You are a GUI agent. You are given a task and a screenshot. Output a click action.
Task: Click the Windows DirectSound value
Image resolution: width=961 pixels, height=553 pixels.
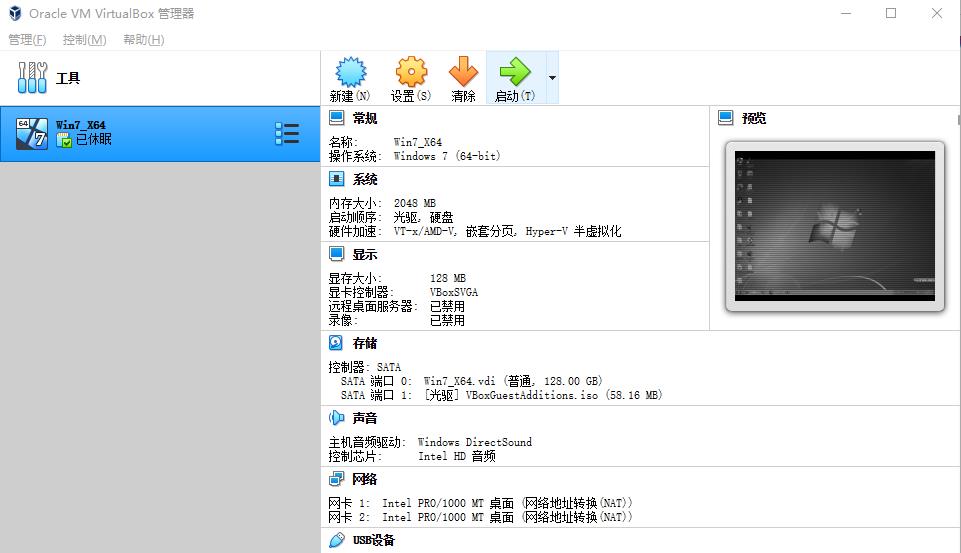click(475, 442)
